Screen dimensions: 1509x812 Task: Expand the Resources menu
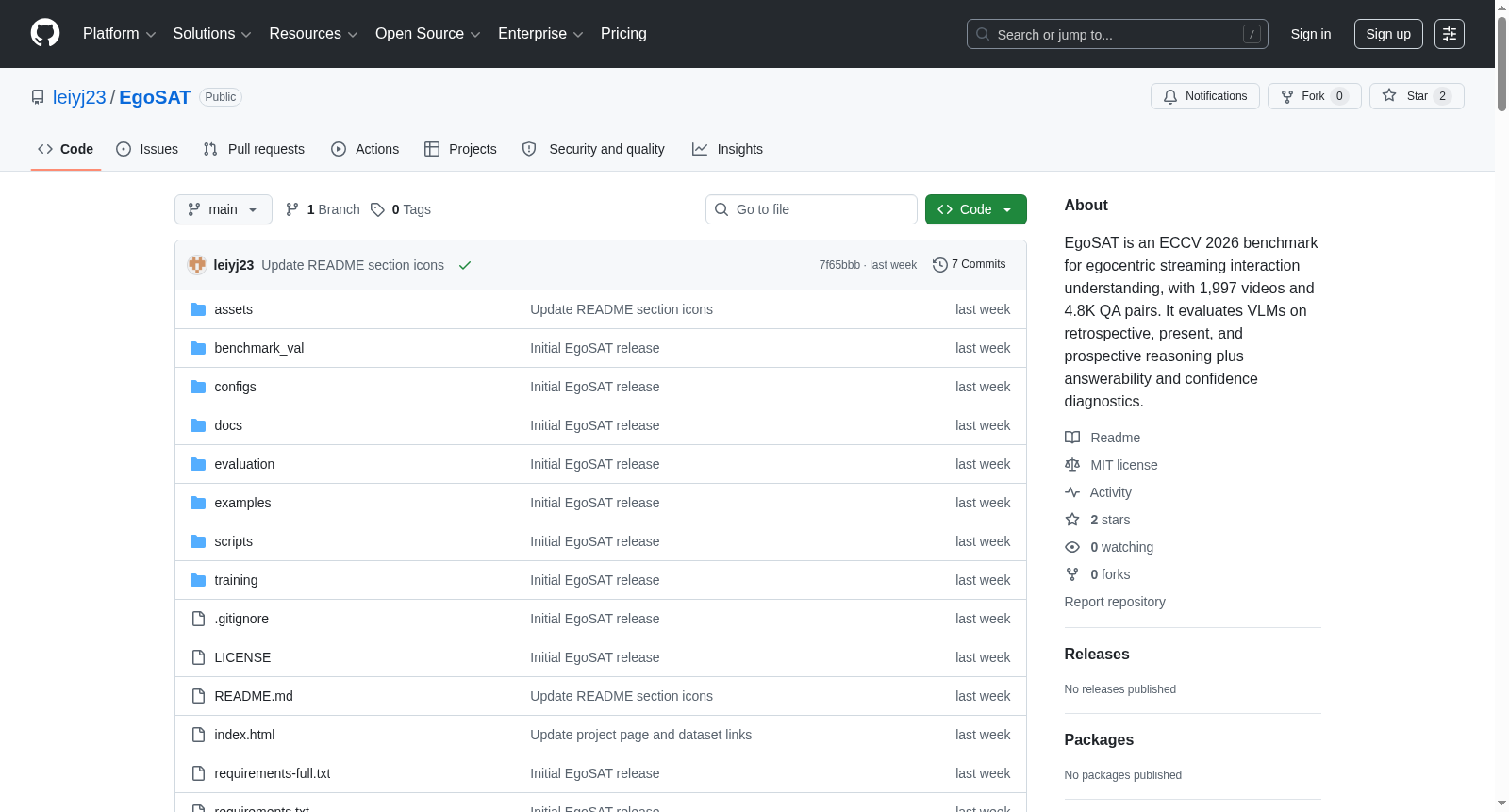pos(313,34)
